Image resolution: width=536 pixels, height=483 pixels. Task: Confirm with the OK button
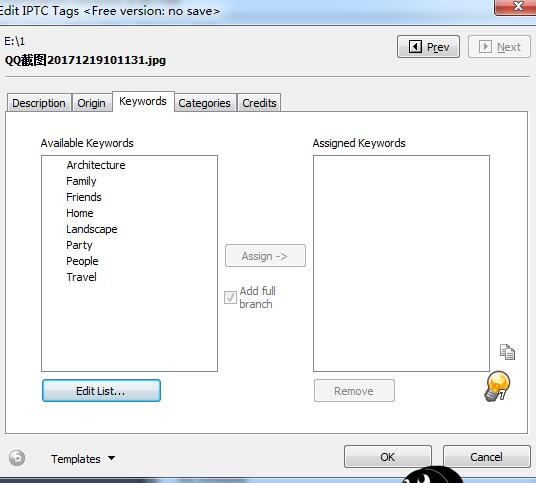click(388, 457)
